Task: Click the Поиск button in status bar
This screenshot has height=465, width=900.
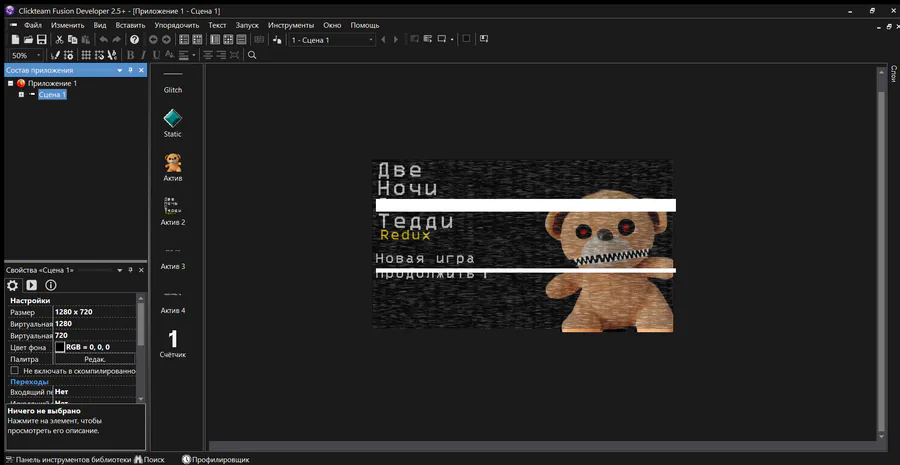Action: [149, 460]
